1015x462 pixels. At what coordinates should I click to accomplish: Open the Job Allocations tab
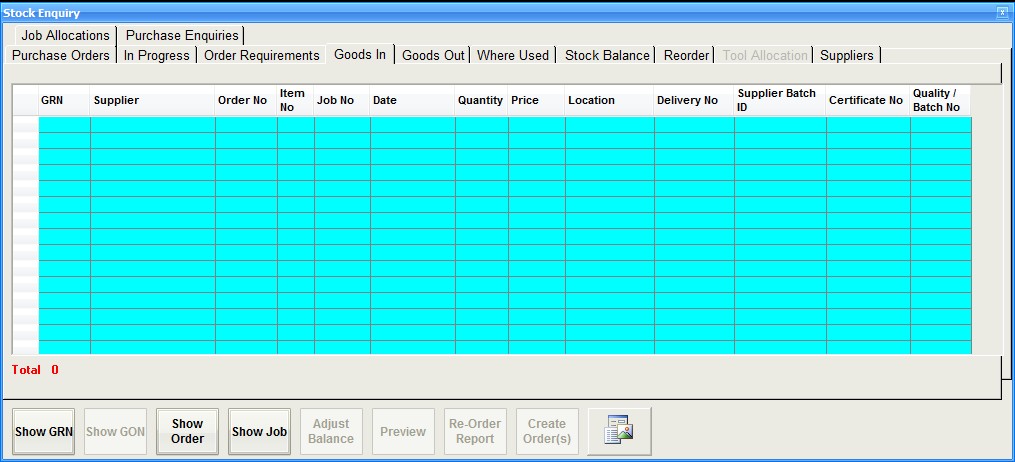click(x=65, y=35)
